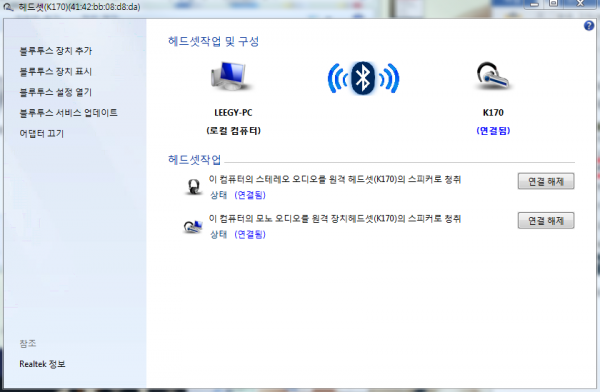Click 어댑터 끄기 to turn adapter off

(x=42, y=134)
